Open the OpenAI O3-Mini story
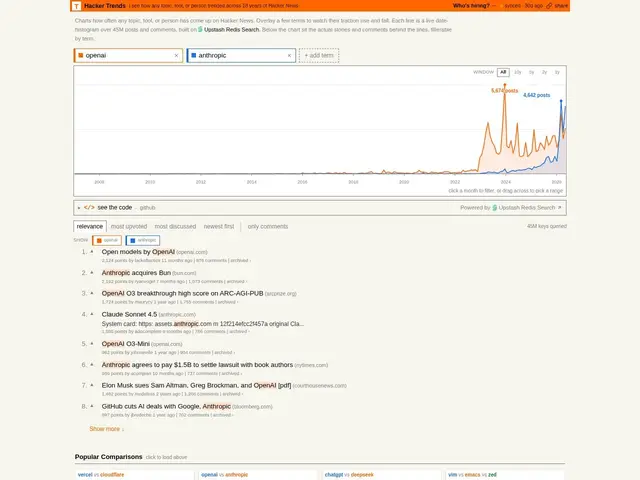 [x=125, y=344]
